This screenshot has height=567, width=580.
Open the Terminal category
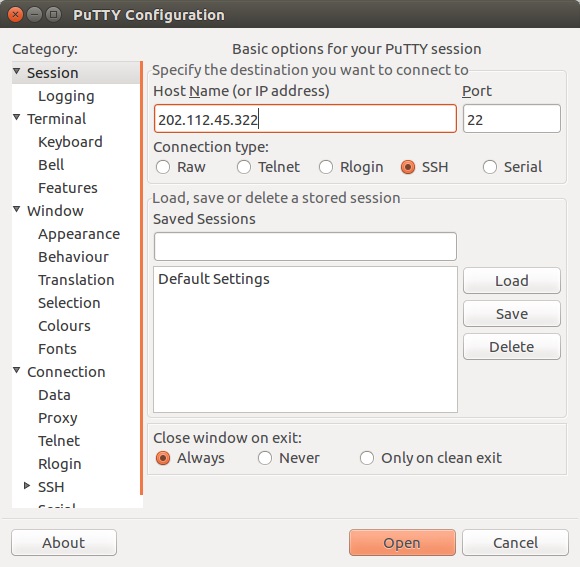[57, 119]
